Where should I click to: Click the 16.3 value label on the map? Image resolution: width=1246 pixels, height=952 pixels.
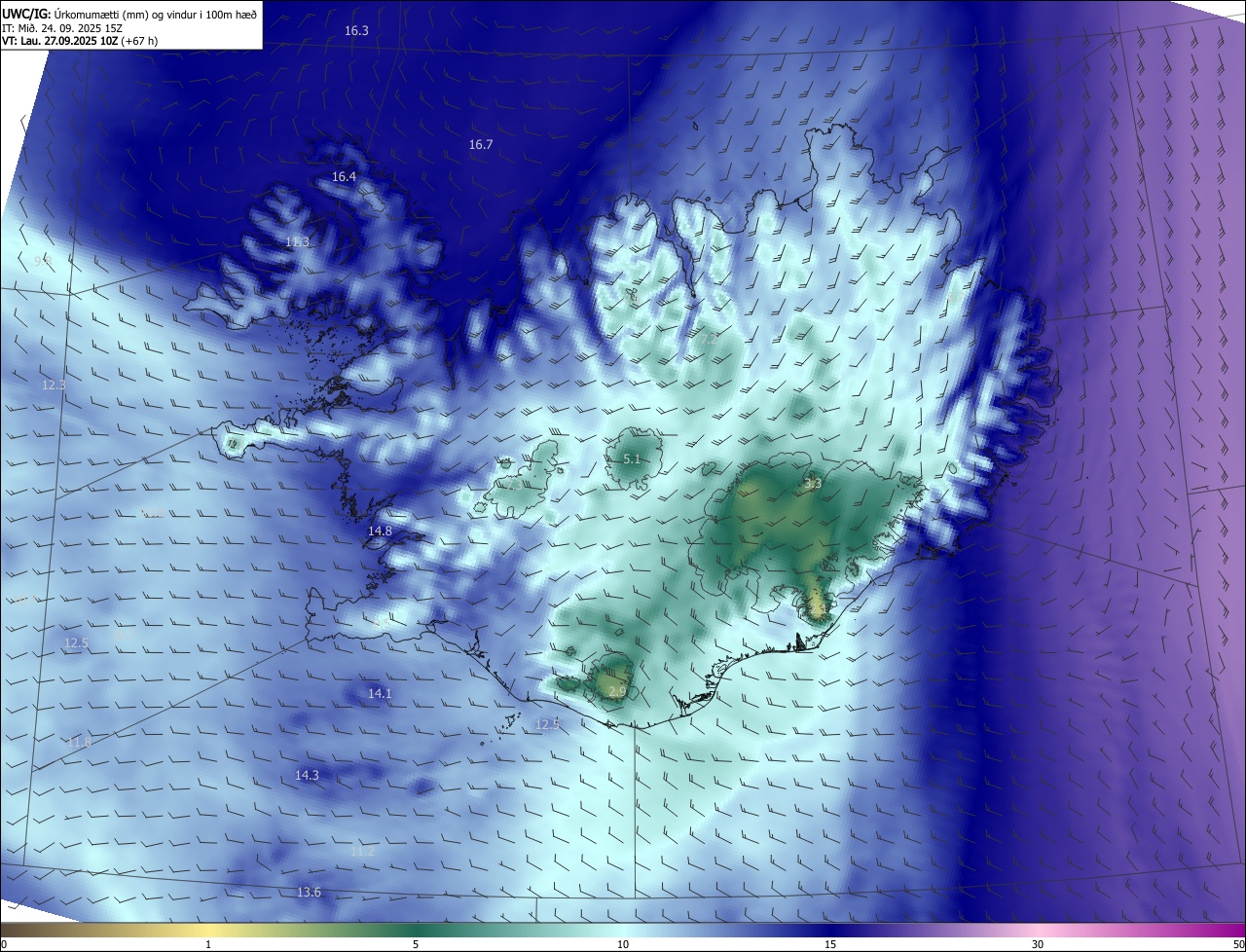[356, 31]
